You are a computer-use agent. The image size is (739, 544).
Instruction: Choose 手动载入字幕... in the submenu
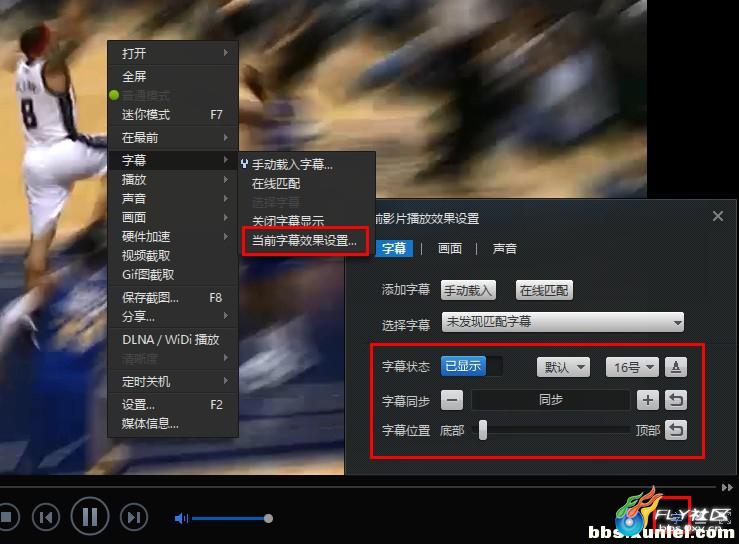coord(306,165)
